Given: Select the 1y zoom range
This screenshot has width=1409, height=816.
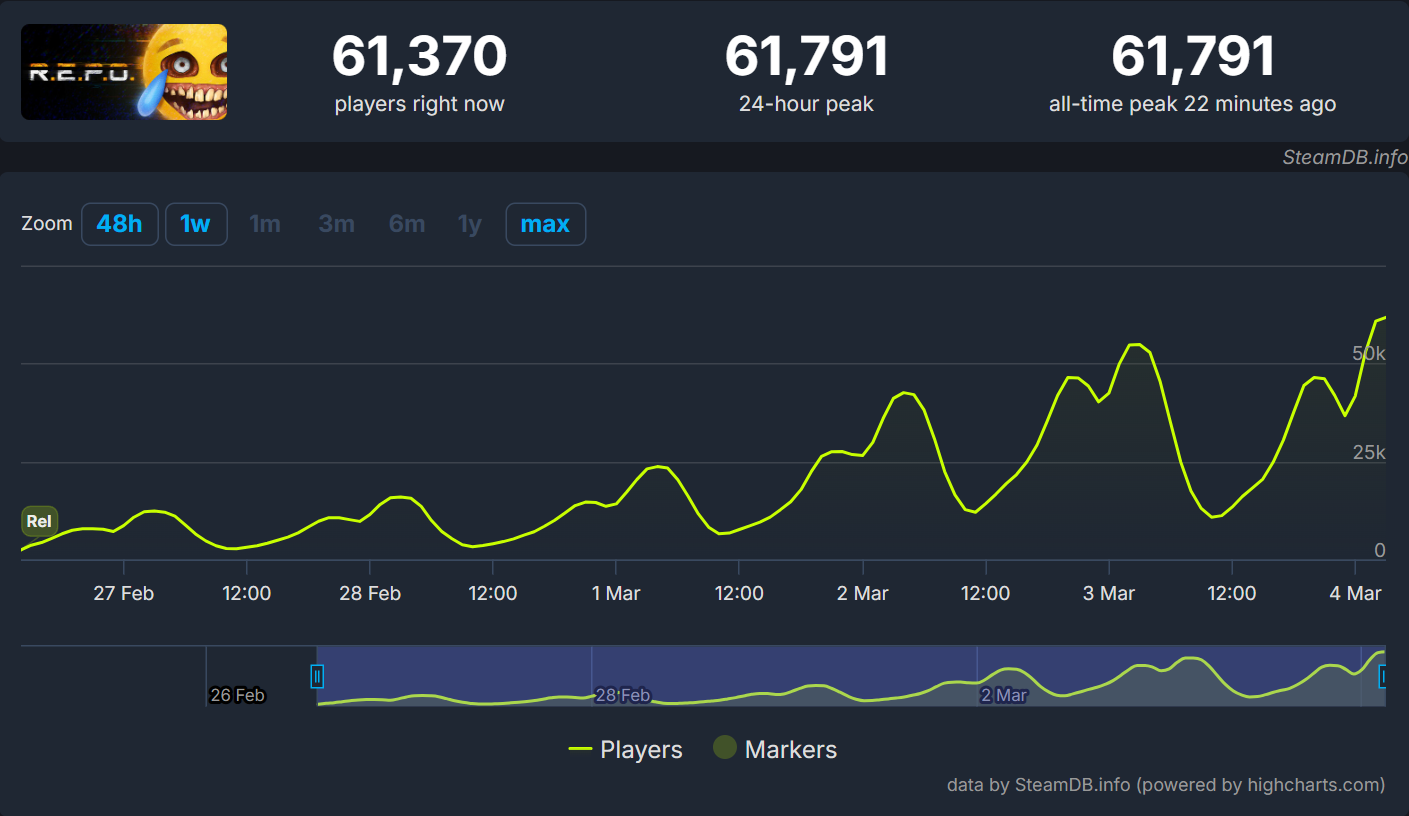Looking at the screenshot, I should pos(469,224).
